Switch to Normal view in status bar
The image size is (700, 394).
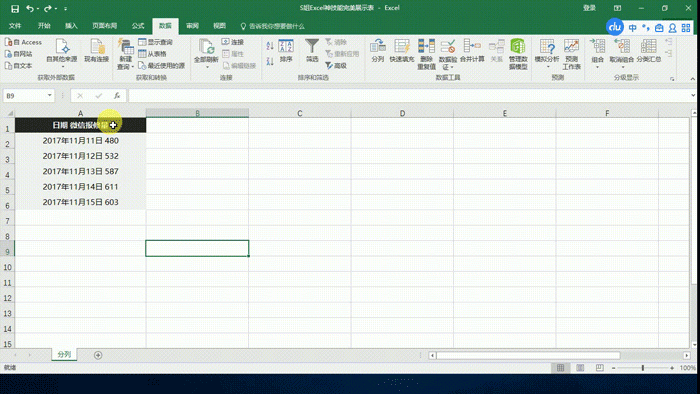coord(560,368)
